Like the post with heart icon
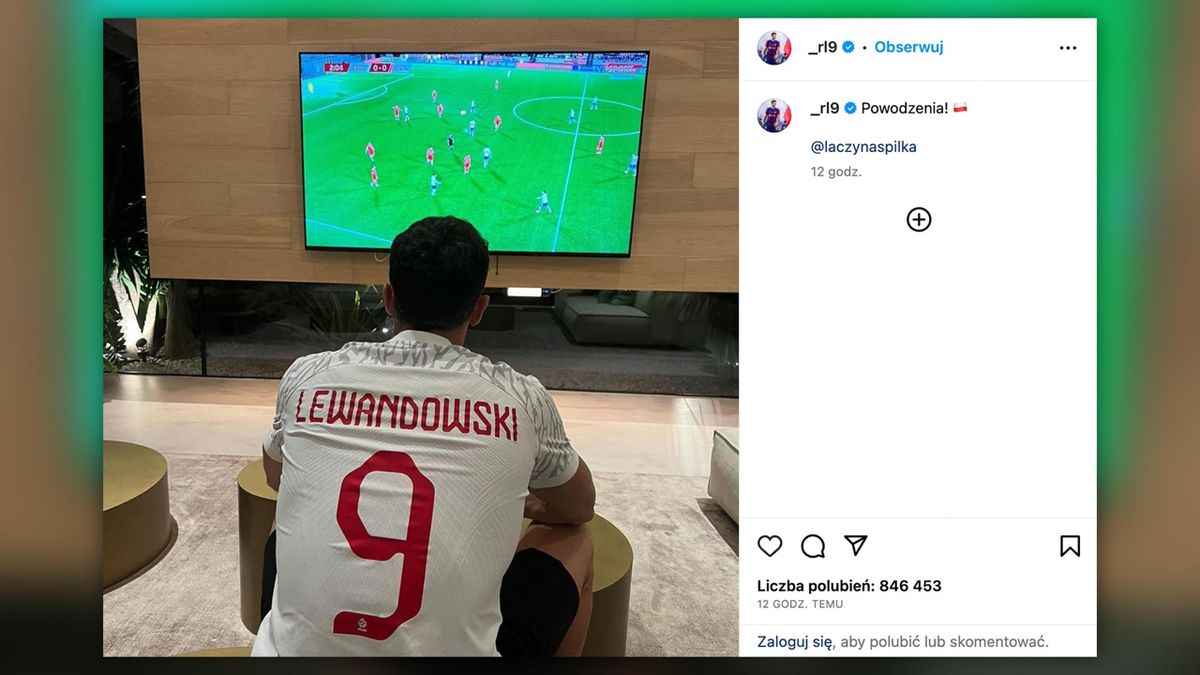 [x=770, y=546]
